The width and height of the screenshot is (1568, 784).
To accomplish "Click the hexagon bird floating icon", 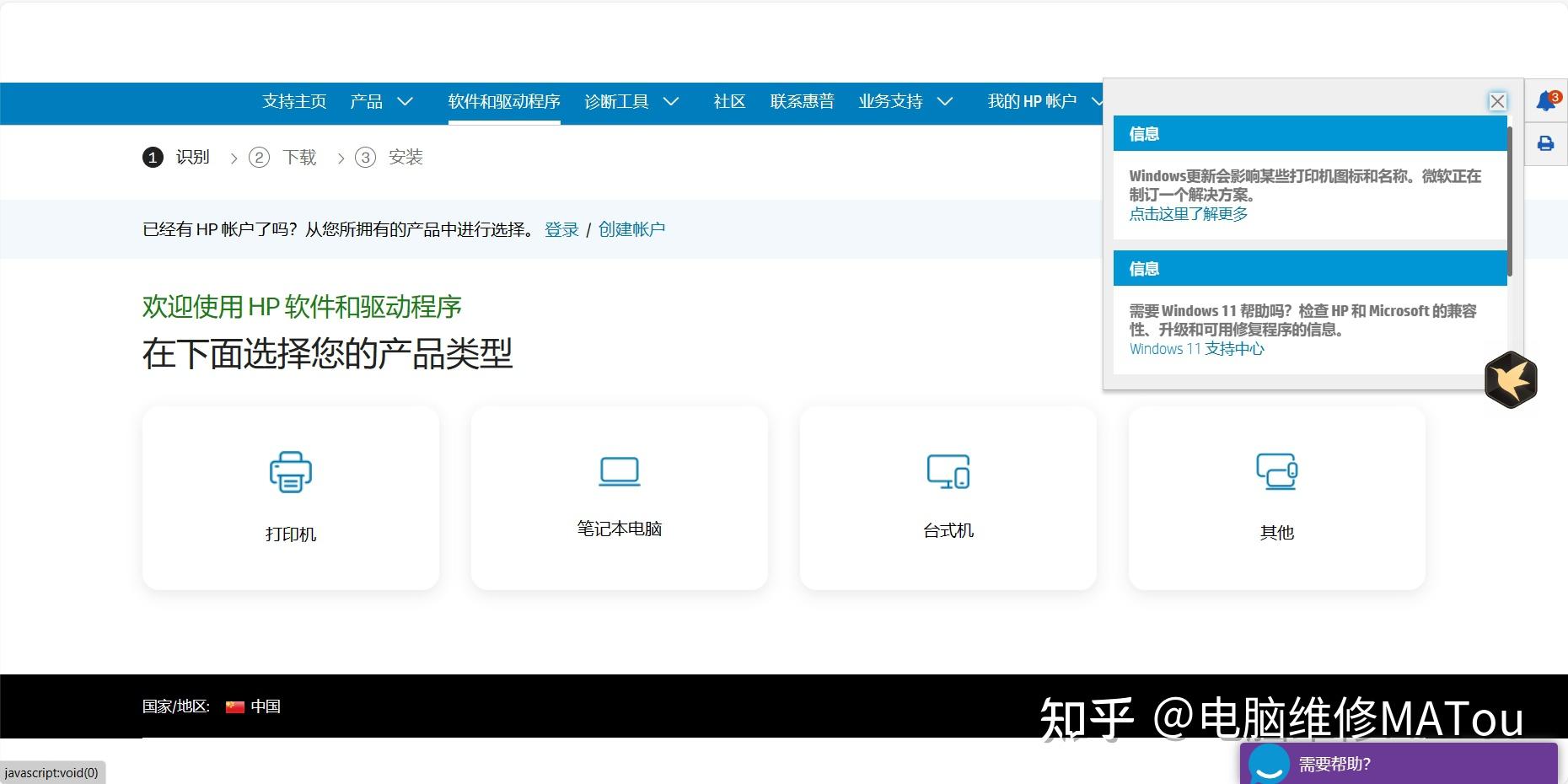I will click(x=1511, y=380).
